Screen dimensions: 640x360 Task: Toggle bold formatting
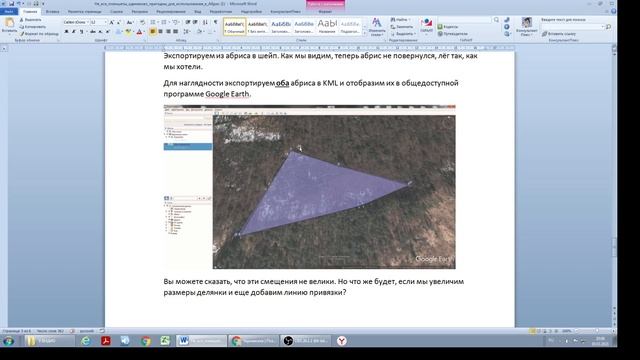click(x=67, y=31)
